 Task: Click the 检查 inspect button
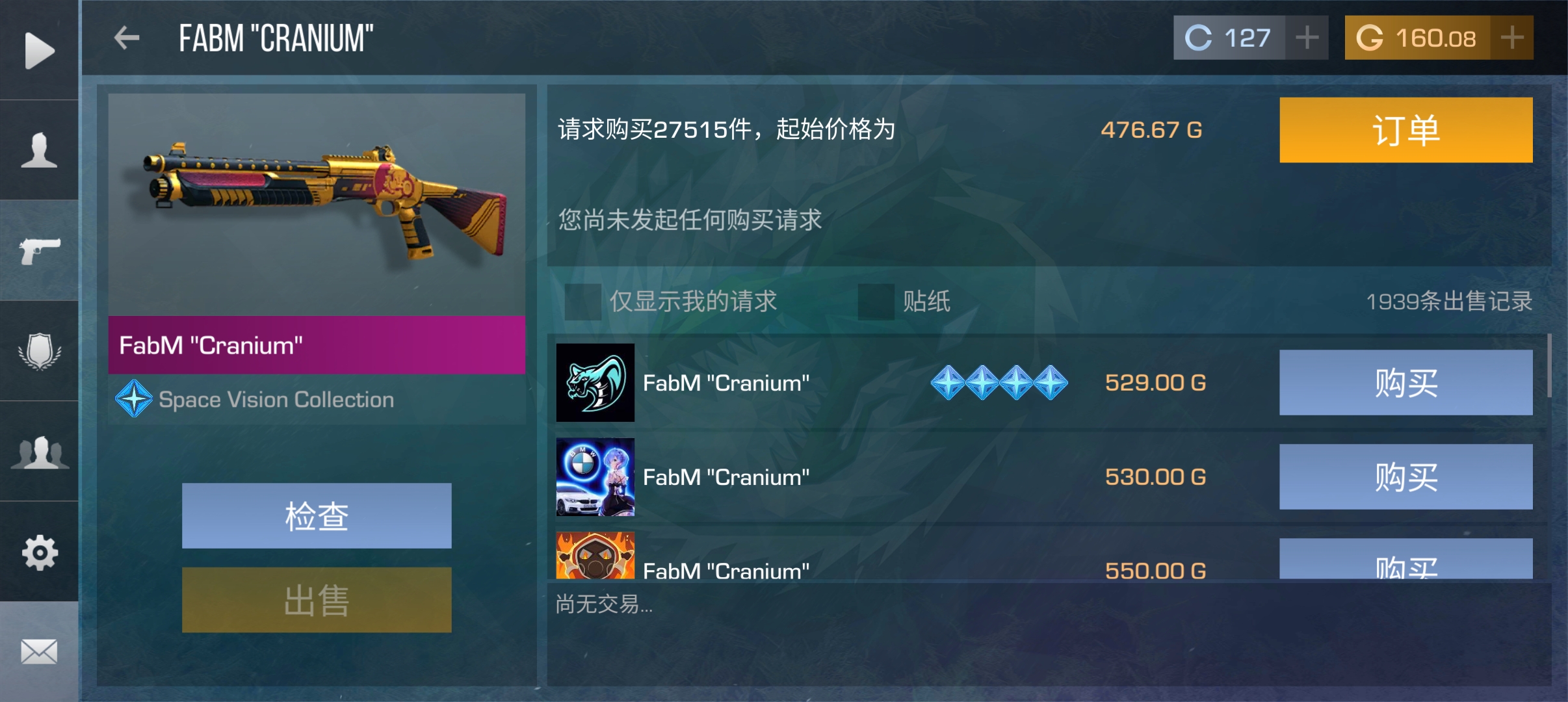(x=317, y=515)
